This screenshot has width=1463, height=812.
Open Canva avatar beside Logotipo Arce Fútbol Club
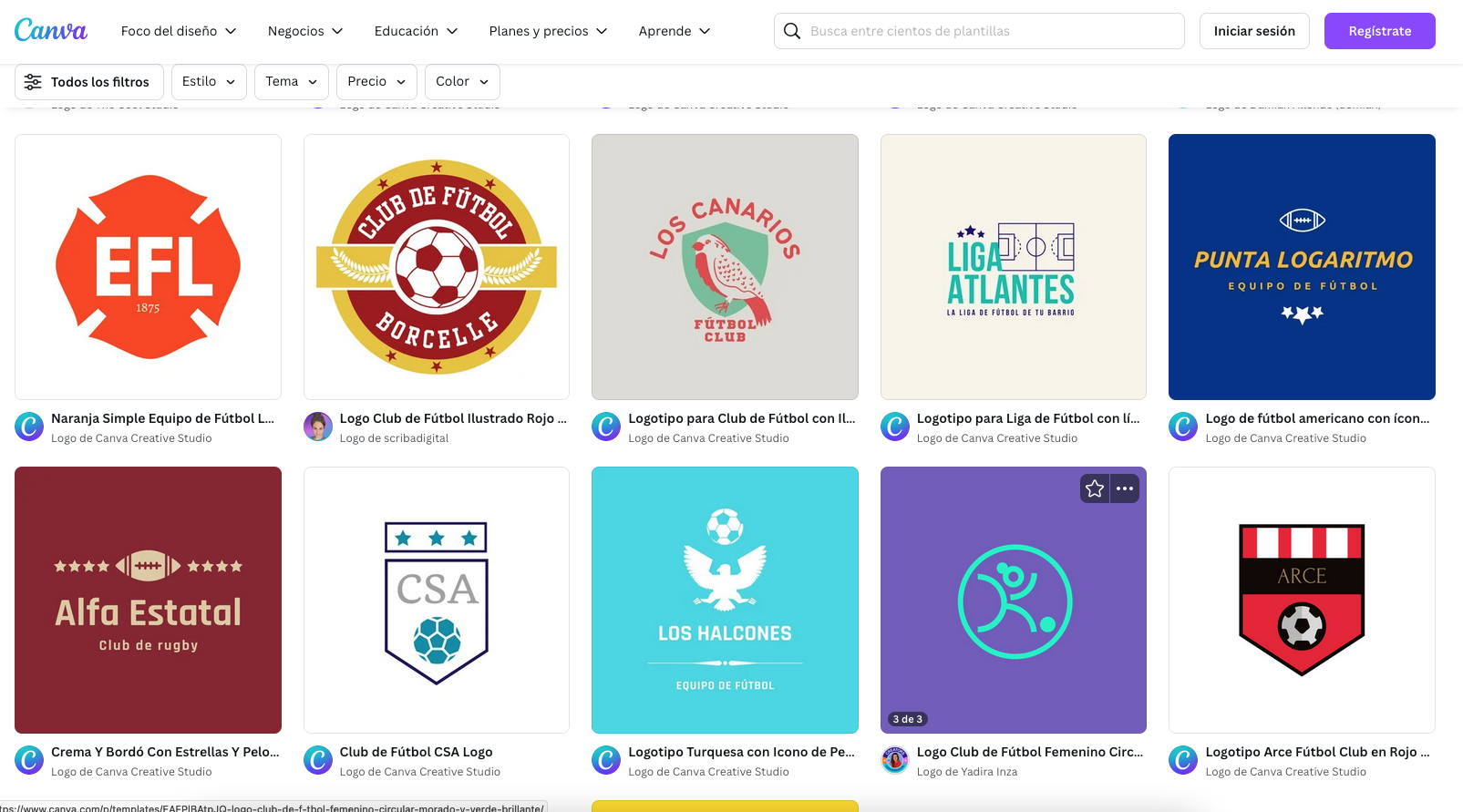(x=1183, y=760)
